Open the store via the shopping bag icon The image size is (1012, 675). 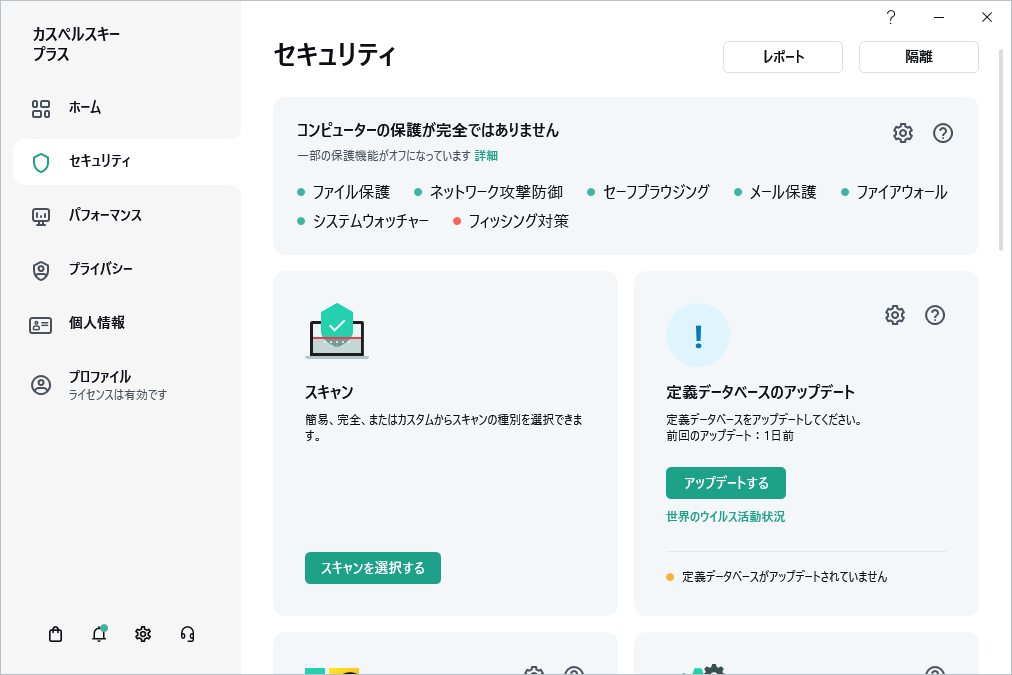click(x=55, y=634)
